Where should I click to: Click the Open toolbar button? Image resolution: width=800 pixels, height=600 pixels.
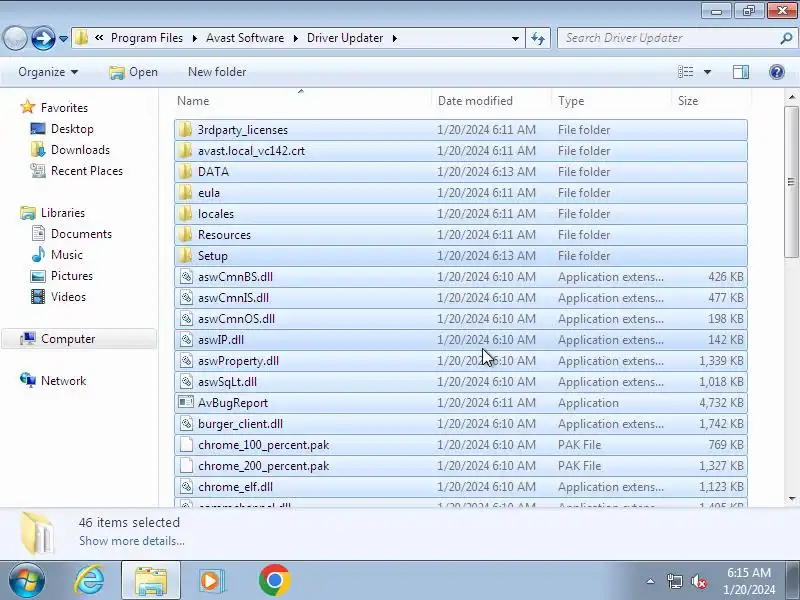pos(133,72)
